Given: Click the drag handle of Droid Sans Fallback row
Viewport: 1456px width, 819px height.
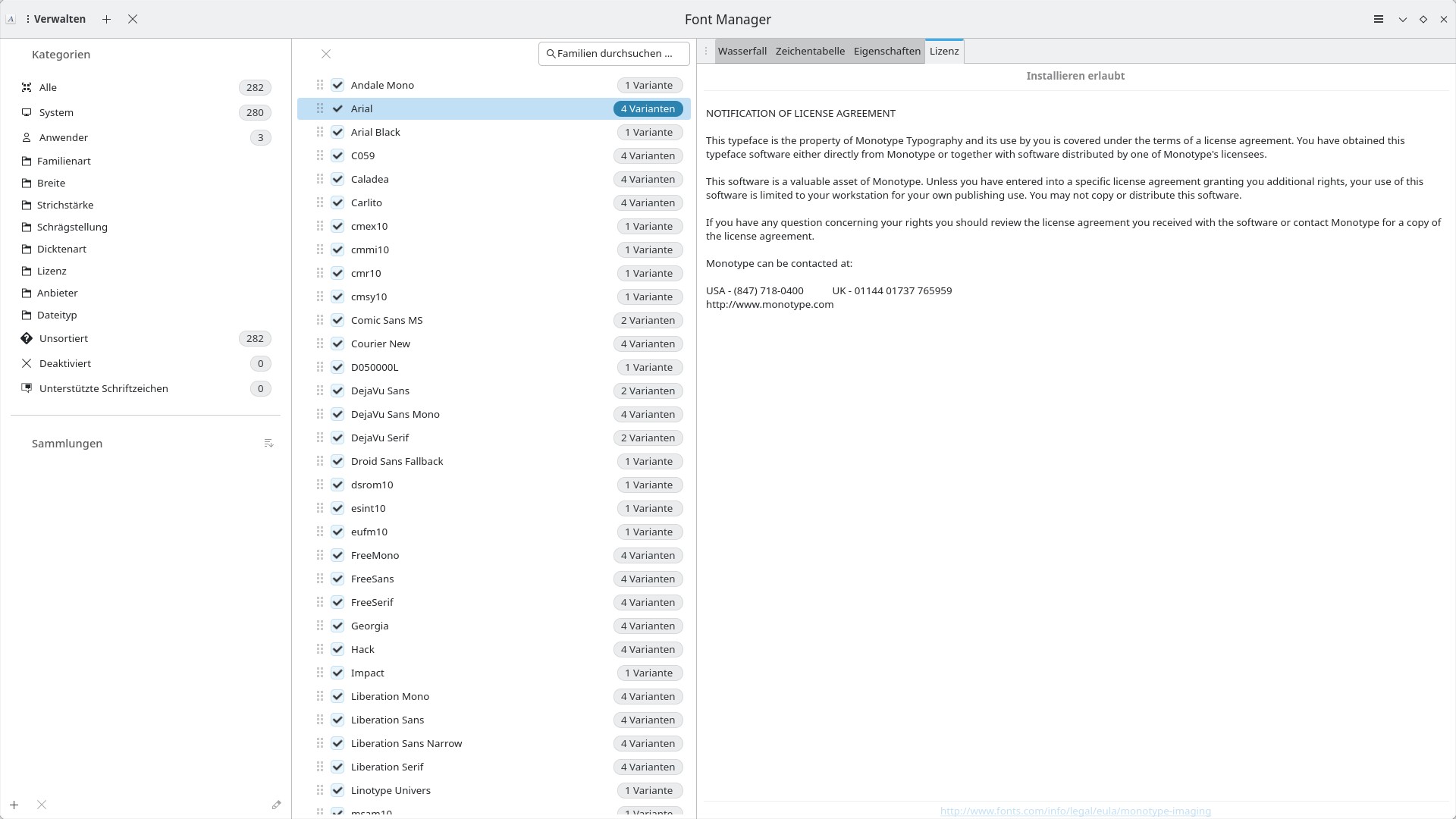Looking at the screenshot, I should pyautogui.click(x=320, y=461).
